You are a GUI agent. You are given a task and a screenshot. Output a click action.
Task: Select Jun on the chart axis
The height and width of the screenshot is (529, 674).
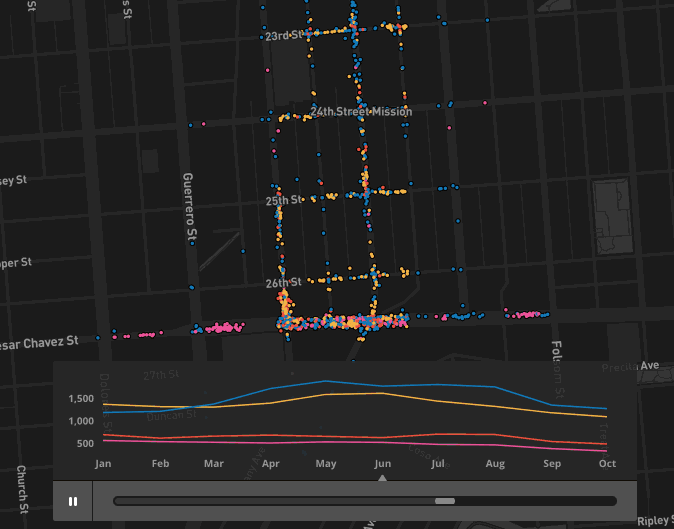pyautogui.click(x=383, y=464)
